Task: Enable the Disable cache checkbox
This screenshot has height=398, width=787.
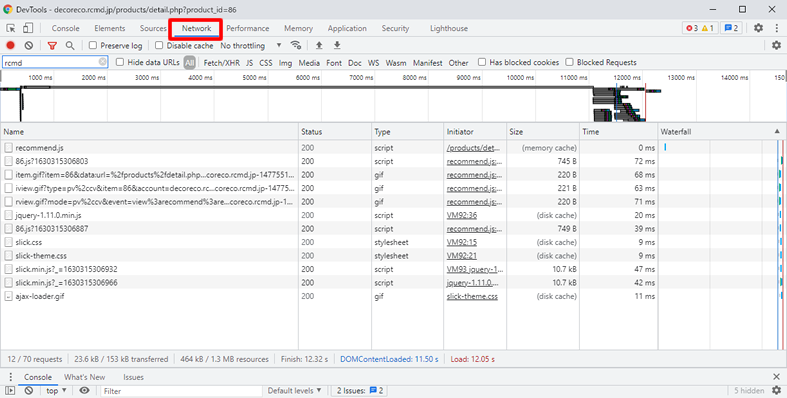Action: [159, 45]
